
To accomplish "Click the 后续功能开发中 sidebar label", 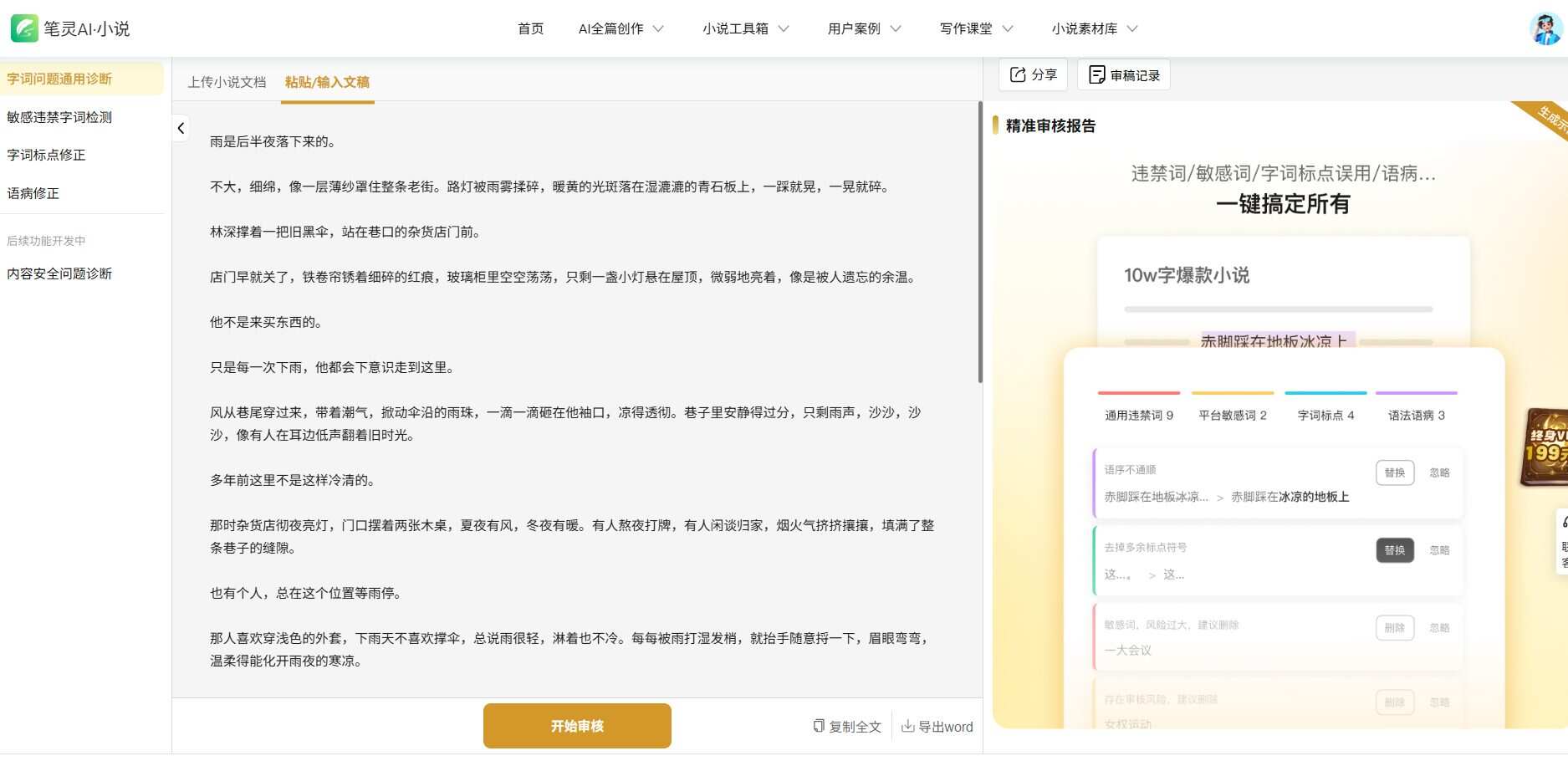I will (x=46, y=241).
